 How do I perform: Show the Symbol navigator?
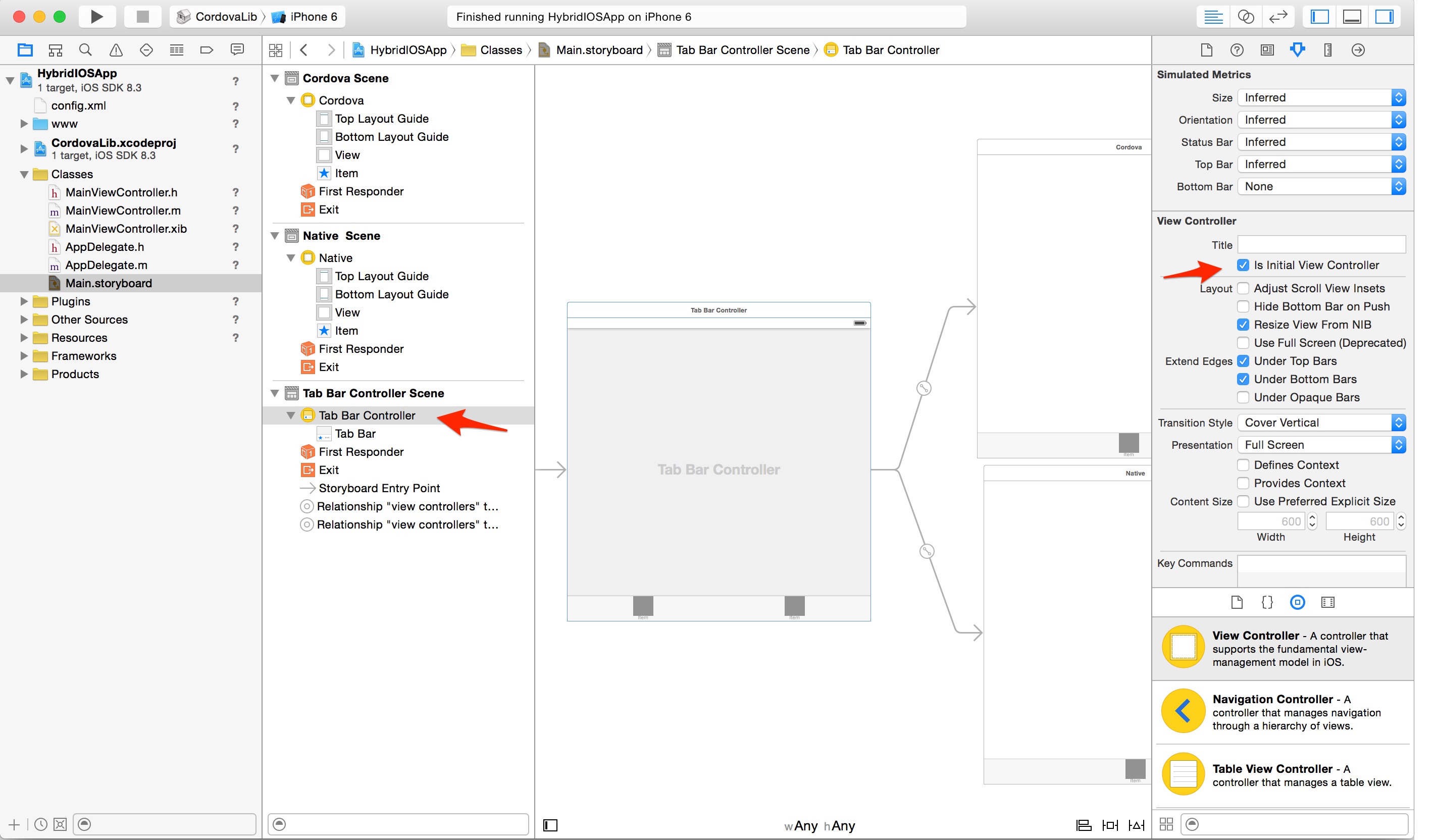coord(55,50)
